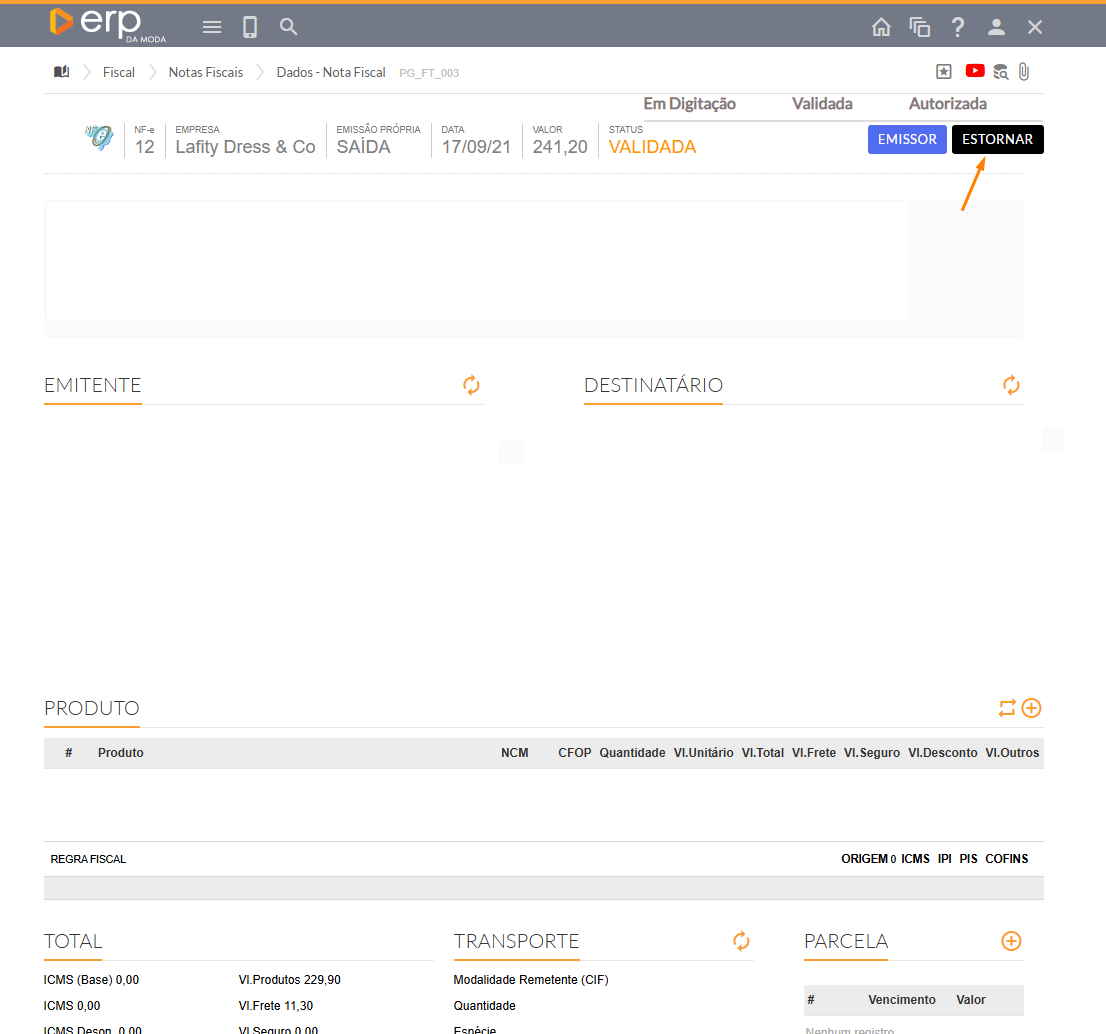Screen dimensions: 1106x1034
Task: Go to the home icon
Action: pyautogui.click(x=881, y=27)
